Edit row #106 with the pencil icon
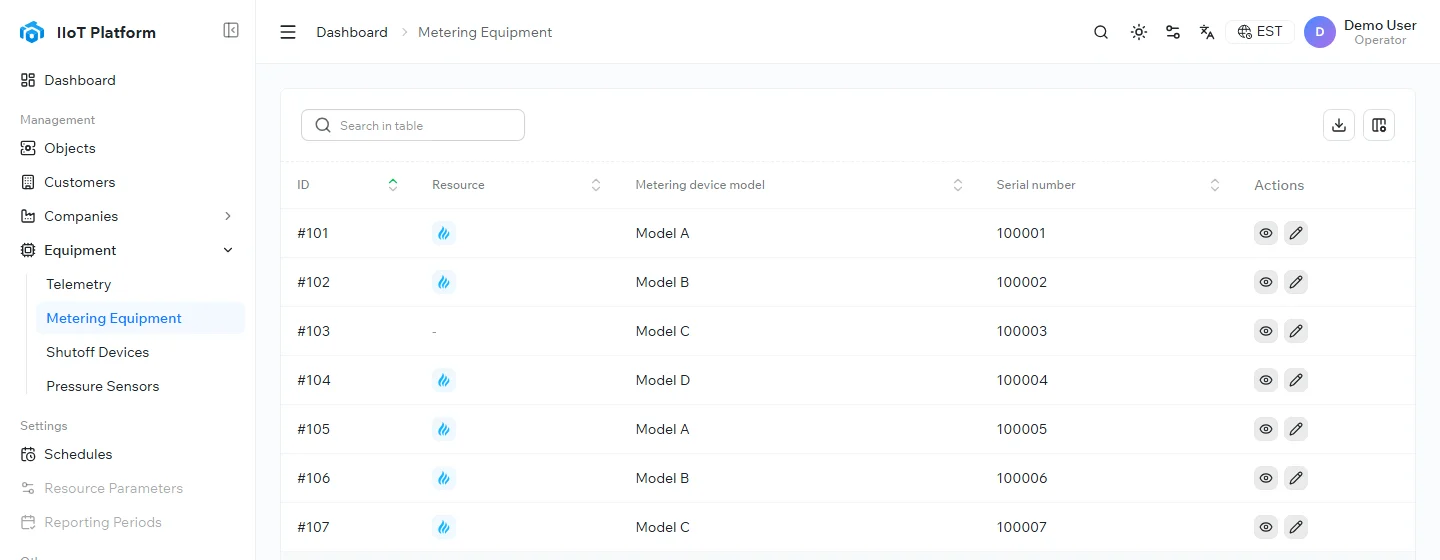1440x560 pixels. 1296,478
